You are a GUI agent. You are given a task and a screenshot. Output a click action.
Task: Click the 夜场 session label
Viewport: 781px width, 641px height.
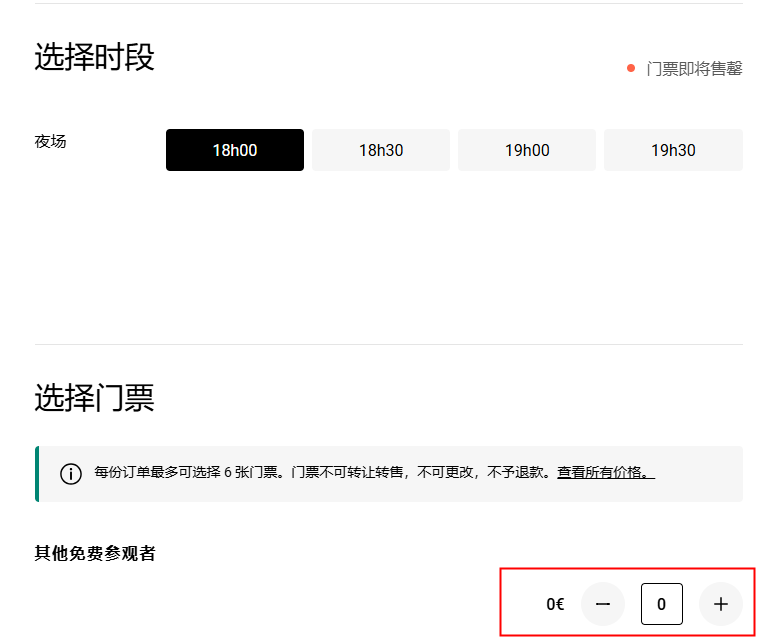point(50,141)
